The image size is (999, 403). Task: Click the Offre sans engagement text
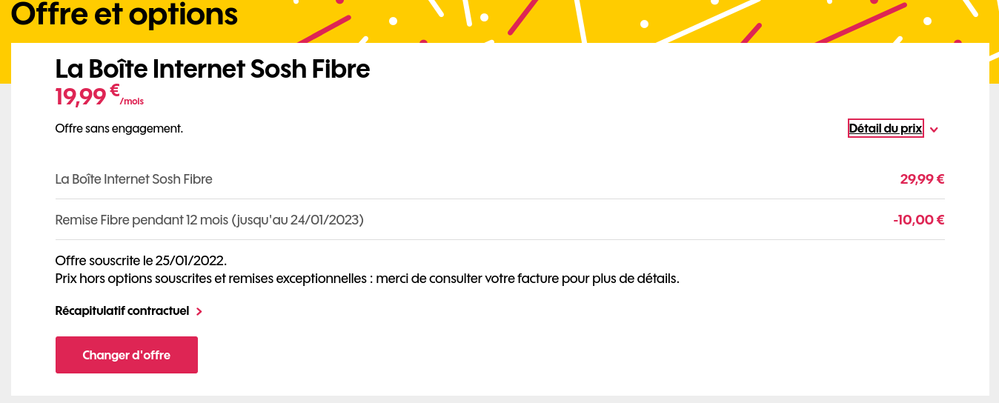click(119, 129)
